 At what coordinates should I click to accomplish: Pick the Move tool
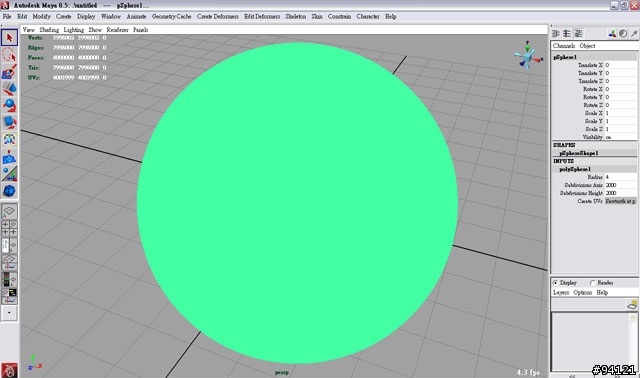pos(9,89)
